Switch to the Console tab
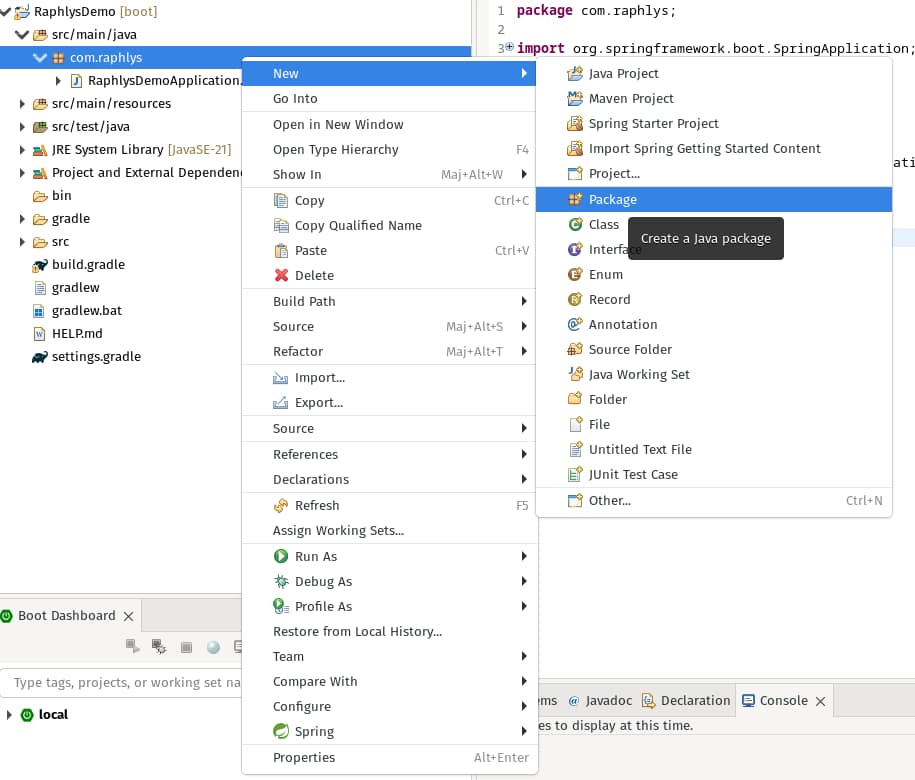 pyautogui.click(x=783, y=700)
